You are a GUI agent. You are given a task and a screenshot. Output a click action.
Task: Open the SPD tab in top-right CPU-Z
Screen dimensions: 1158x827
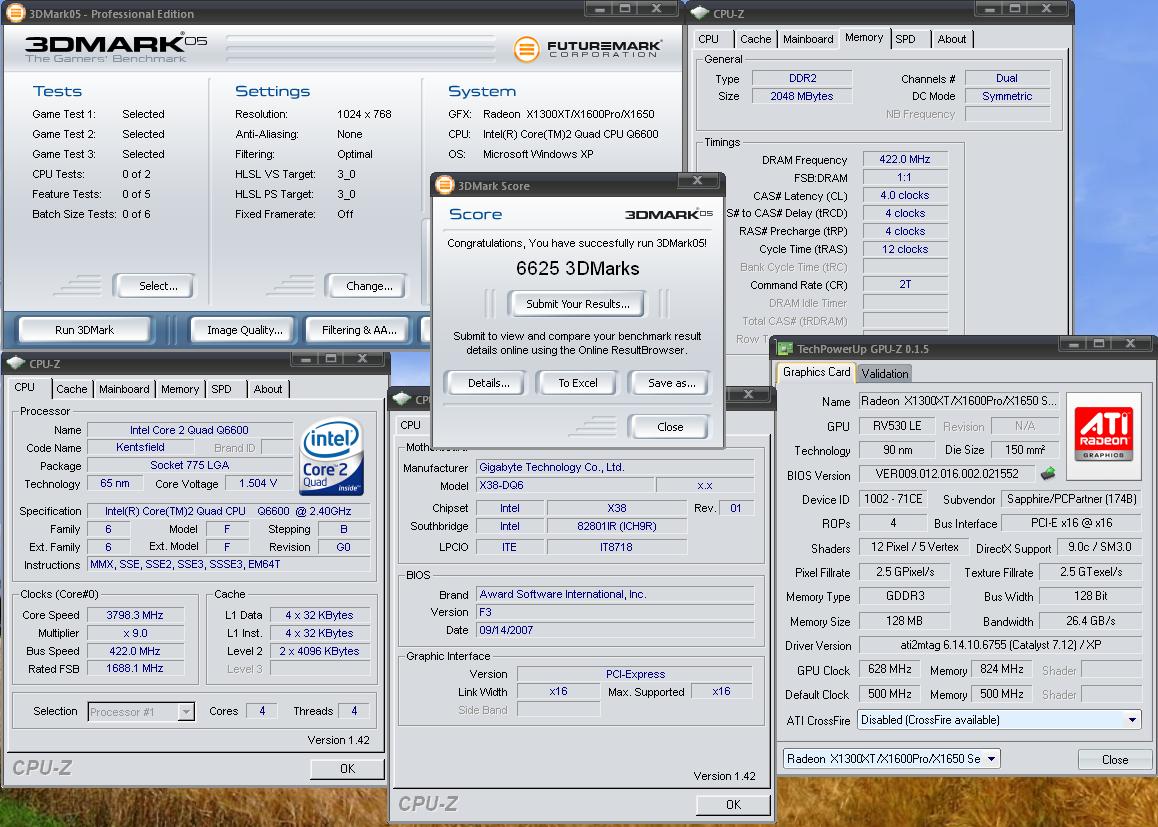point(905,39)
